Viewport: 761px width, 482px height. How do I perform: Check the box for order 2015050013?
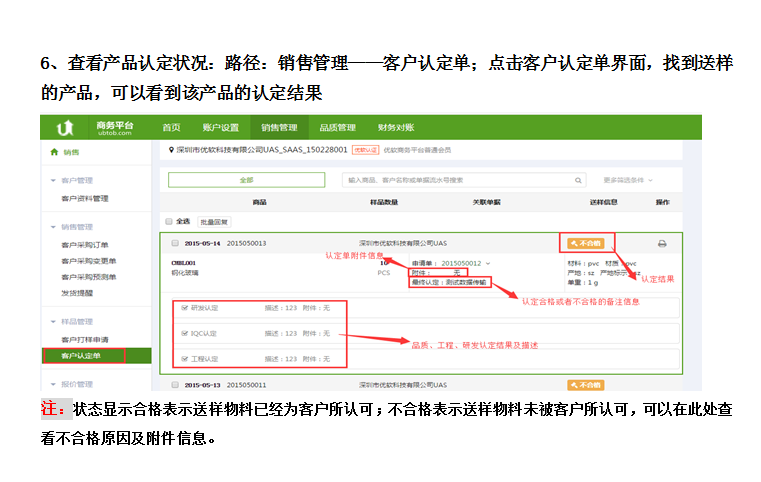[175, 243]
